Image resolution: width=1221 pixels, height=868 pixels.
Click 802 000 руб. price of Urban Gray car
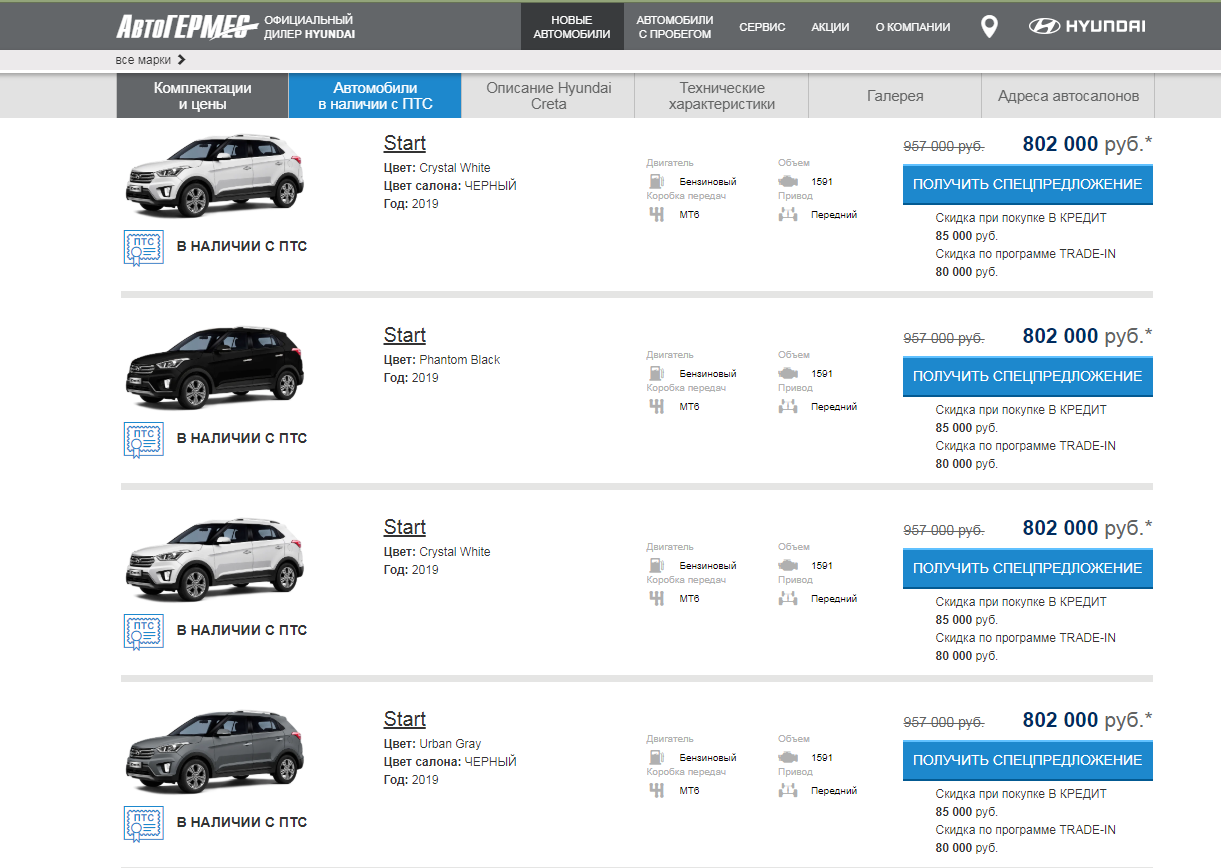pos(1087,720)
